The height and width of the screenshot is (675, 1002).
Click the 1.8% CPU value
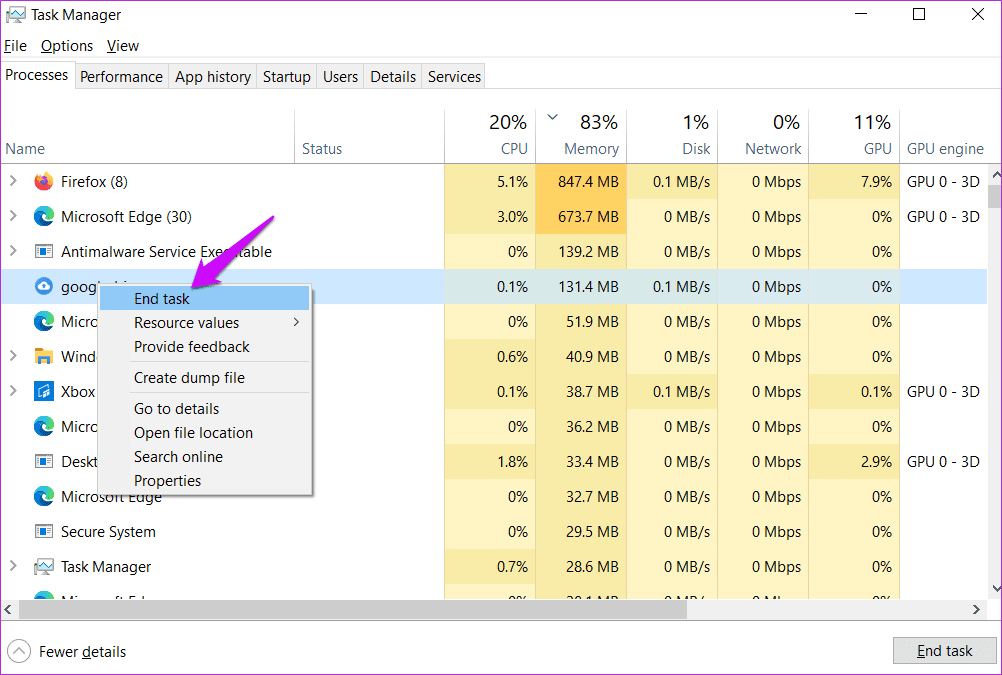tap(513, 462)
